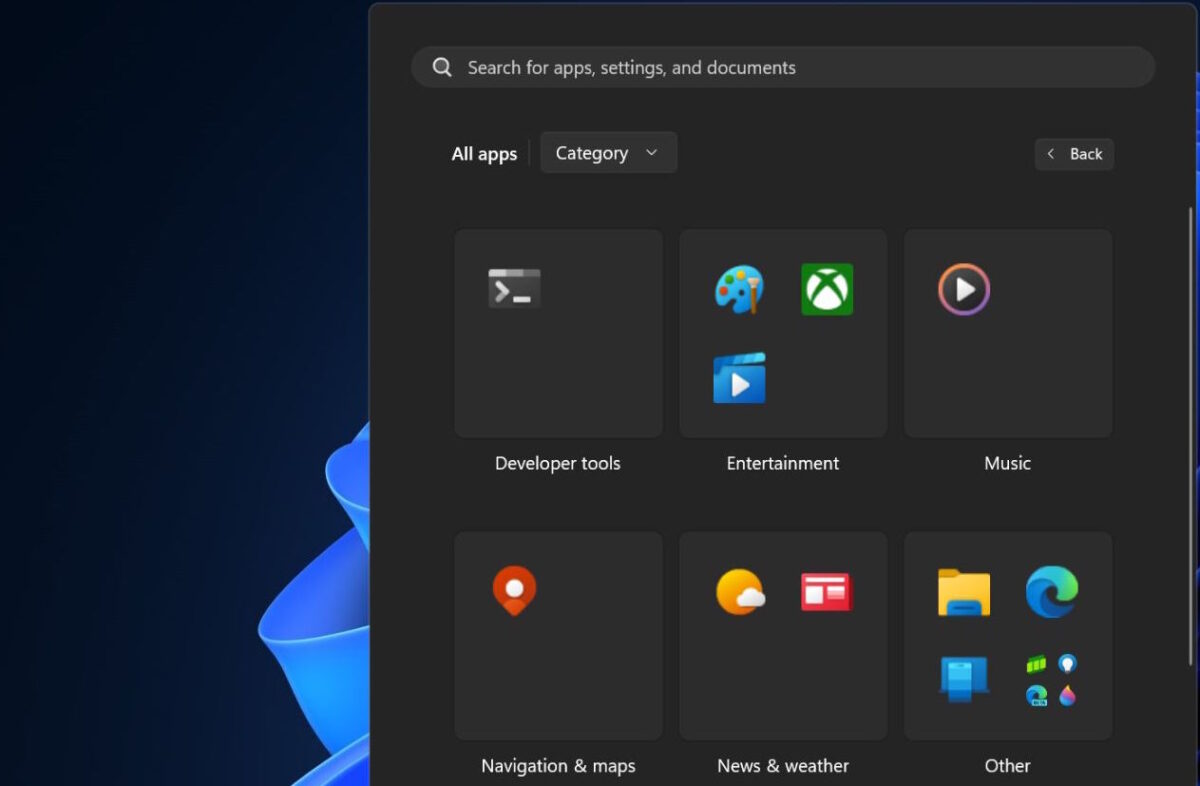
Task: Open the News icon in News & weather
Action: click(827, 591)
